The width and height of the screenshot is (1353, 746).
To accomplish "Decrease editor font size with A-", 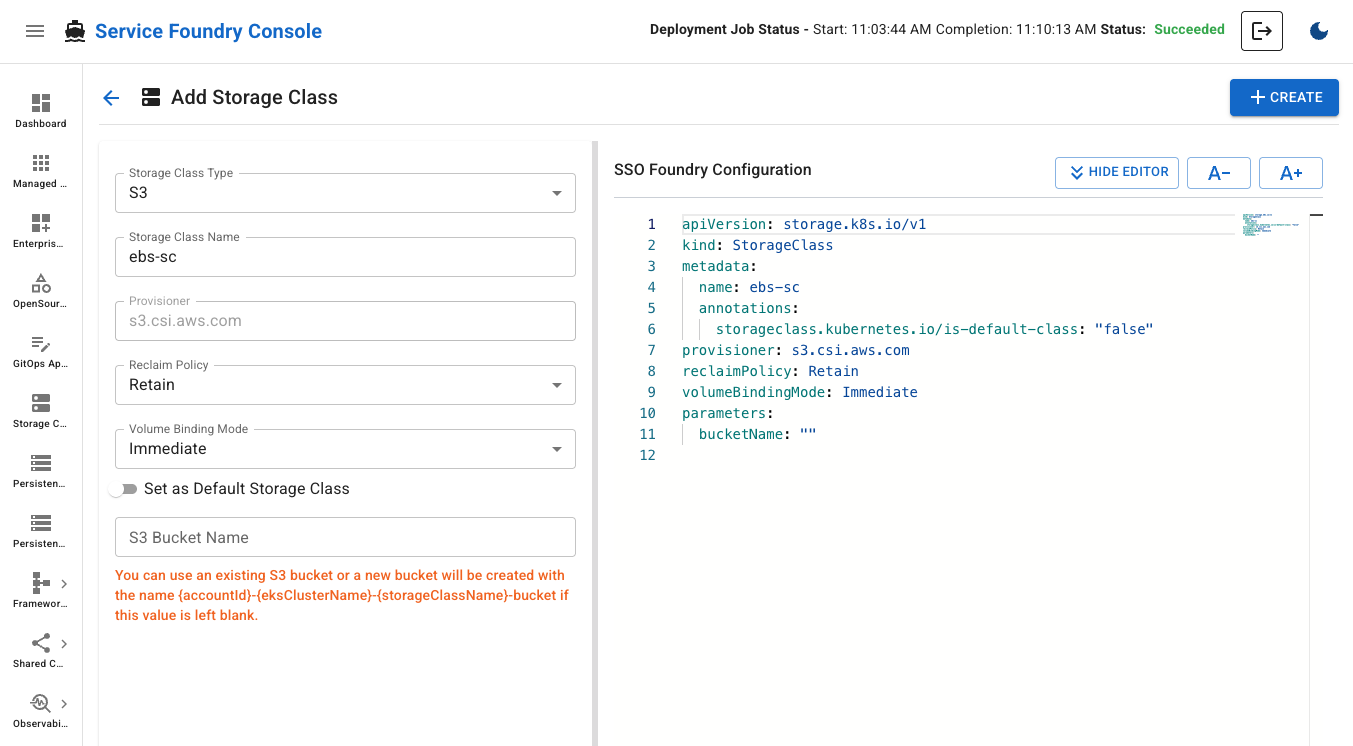I will (x=1218, y=172).
